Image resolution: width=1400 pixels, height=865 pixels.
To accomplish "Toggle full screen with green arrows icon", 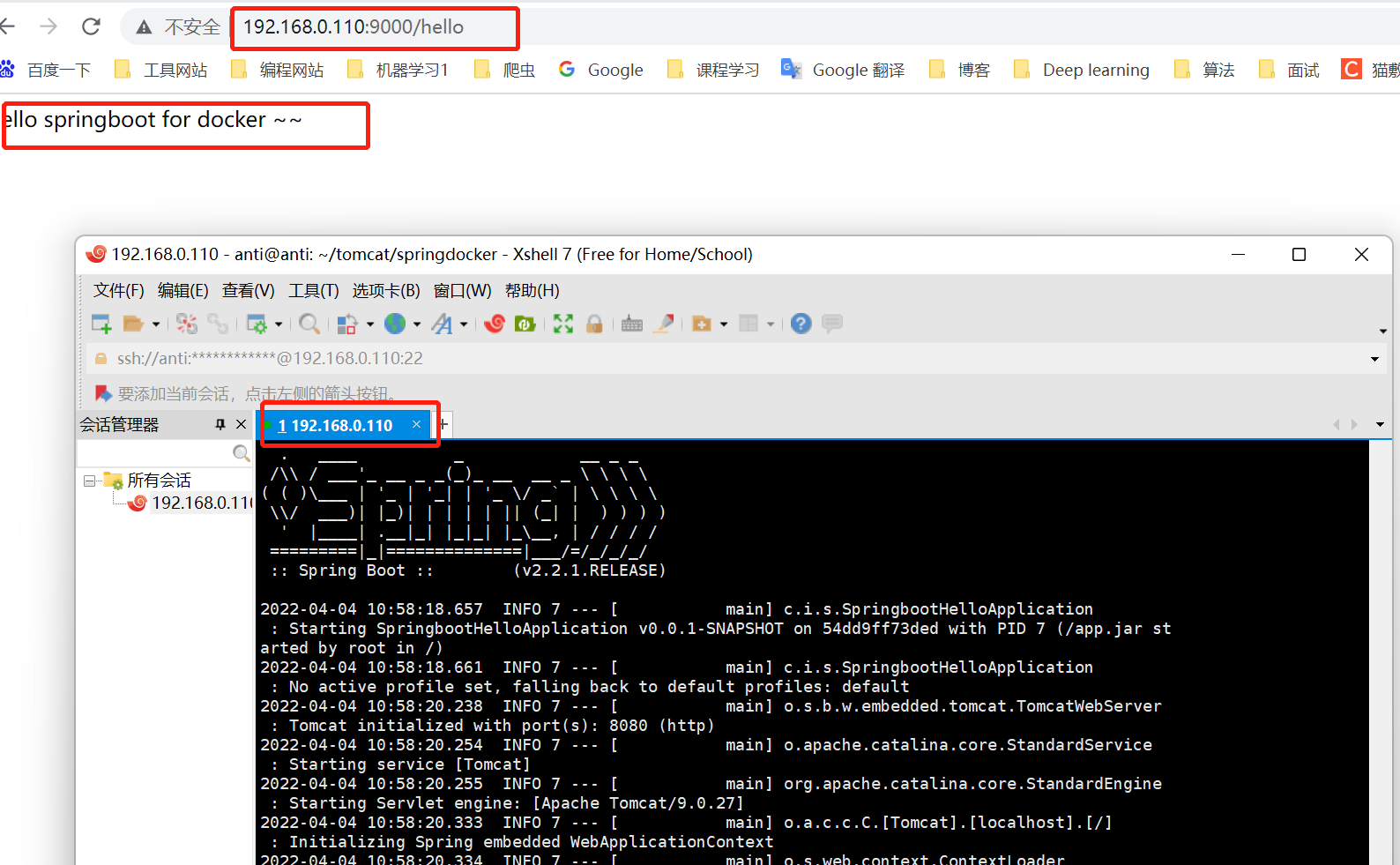I will (563, 324).
